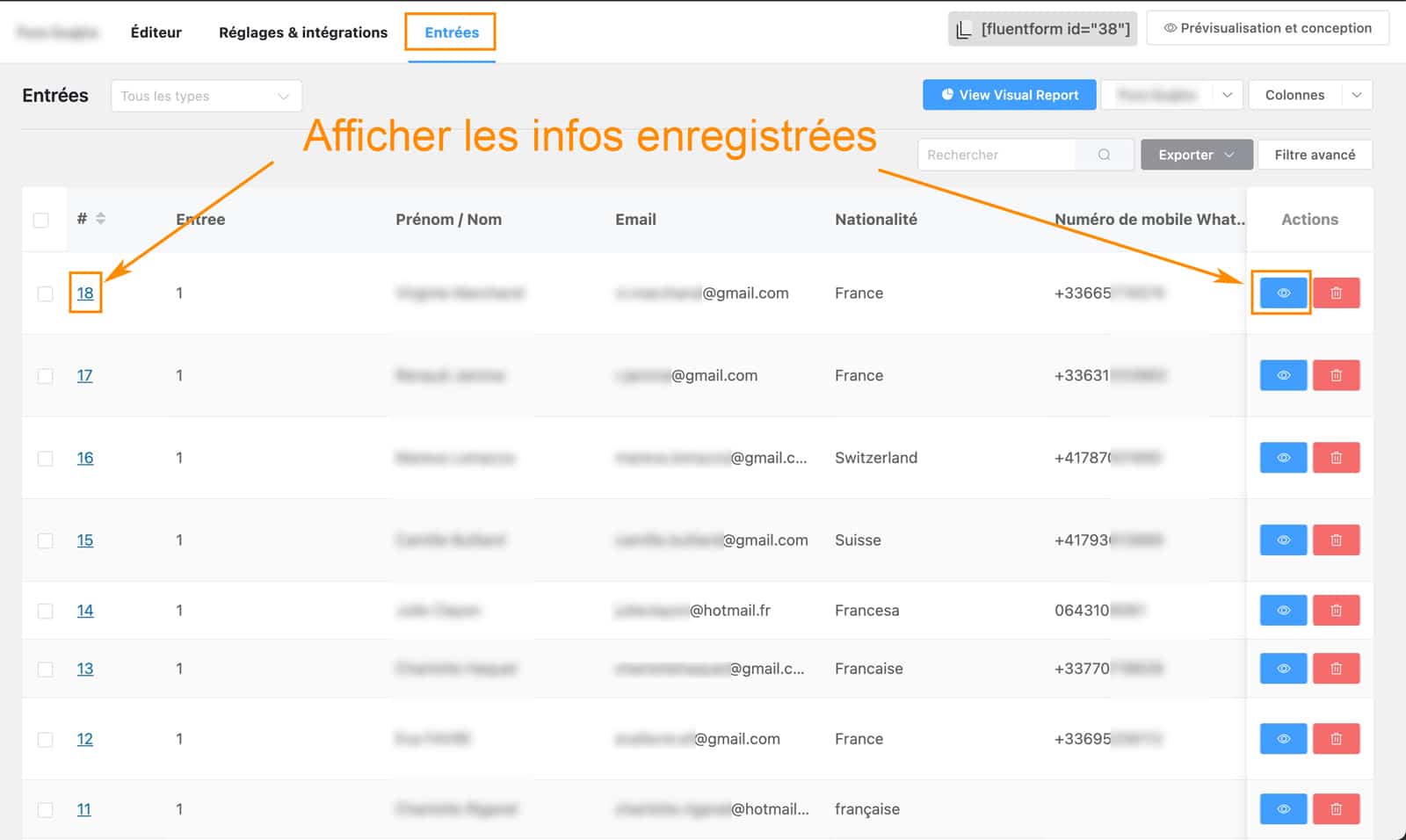Image resolution: width=1406 pixels, height=840 pixels.
Task: Open the Exporter dropdown menu
Action: point(1196,154)
